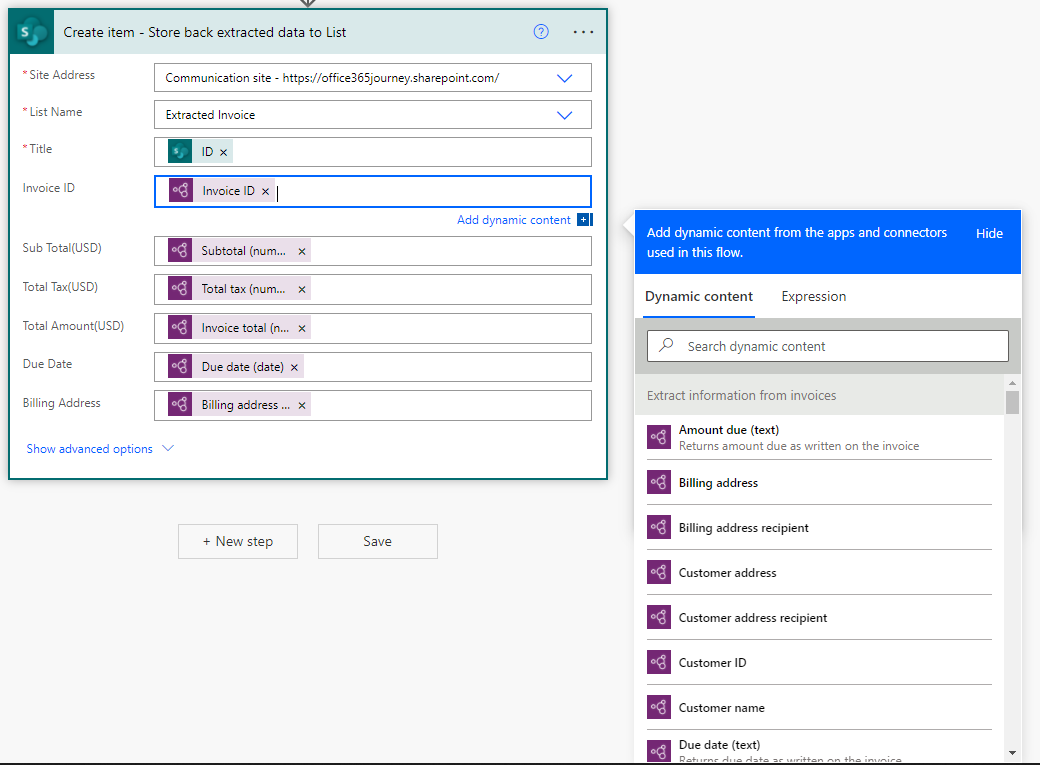The height and width of the screenshot is (765, 1040).
Task: Add a New step to the flow
Action: [237, 541]
